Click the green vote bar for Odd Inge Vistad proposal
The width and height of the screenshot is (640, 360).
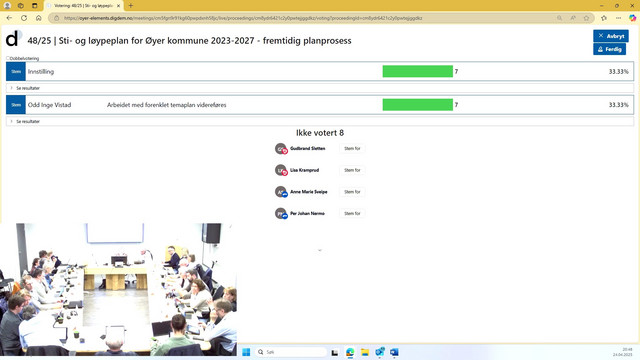(418, 105)
